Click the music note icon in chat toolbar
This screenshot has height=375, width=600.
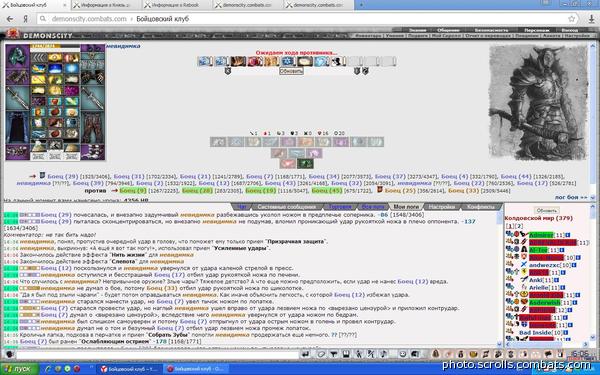pos(384,354)
